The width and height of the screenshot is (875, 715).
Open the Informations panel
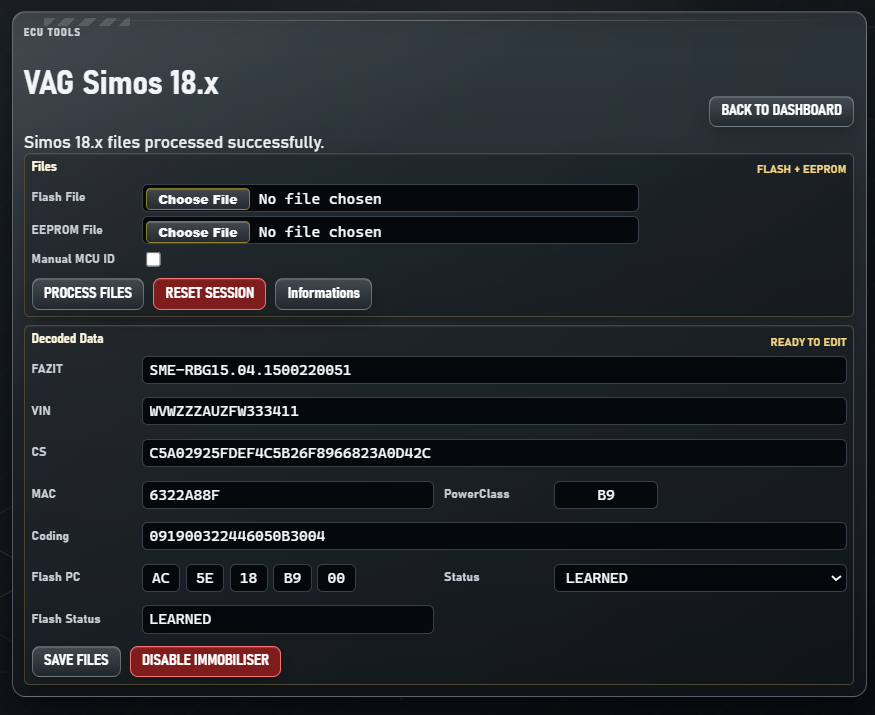point(323,294)
